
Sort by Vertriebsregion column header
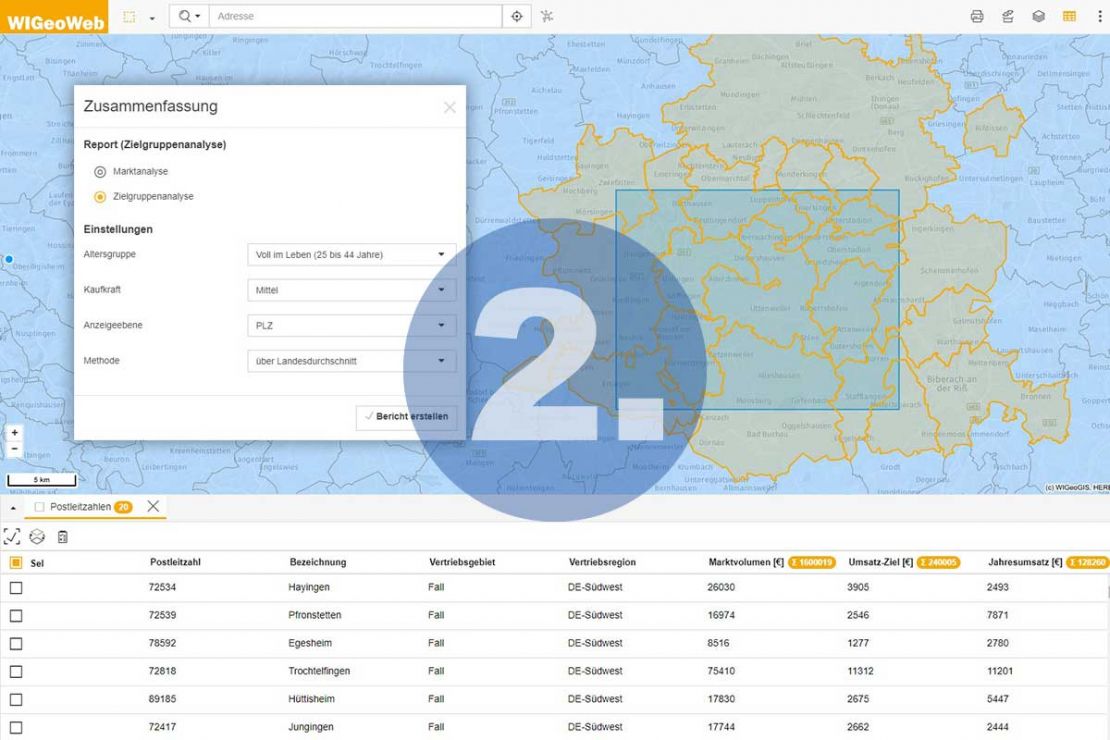(602, 562)
